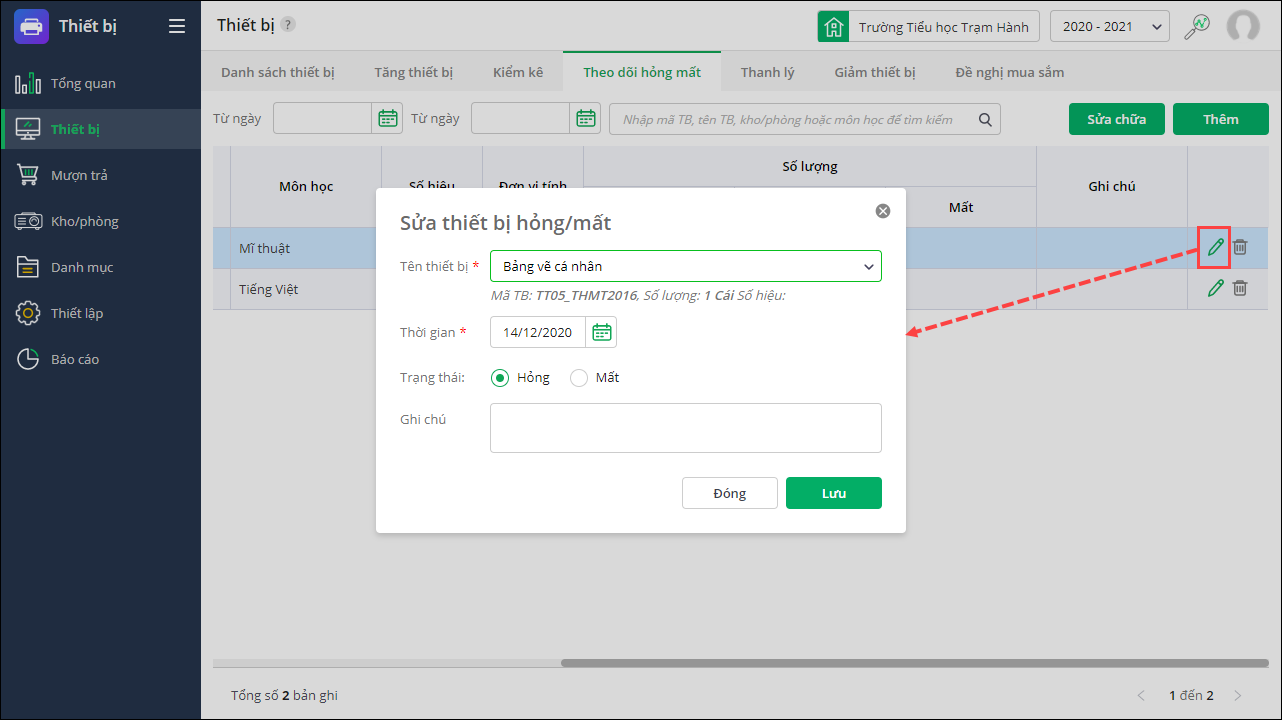Image resolution: width=1282 pixels, height=720 pixels.
Task: Click the Thêm button
Action: (1221, 119)
